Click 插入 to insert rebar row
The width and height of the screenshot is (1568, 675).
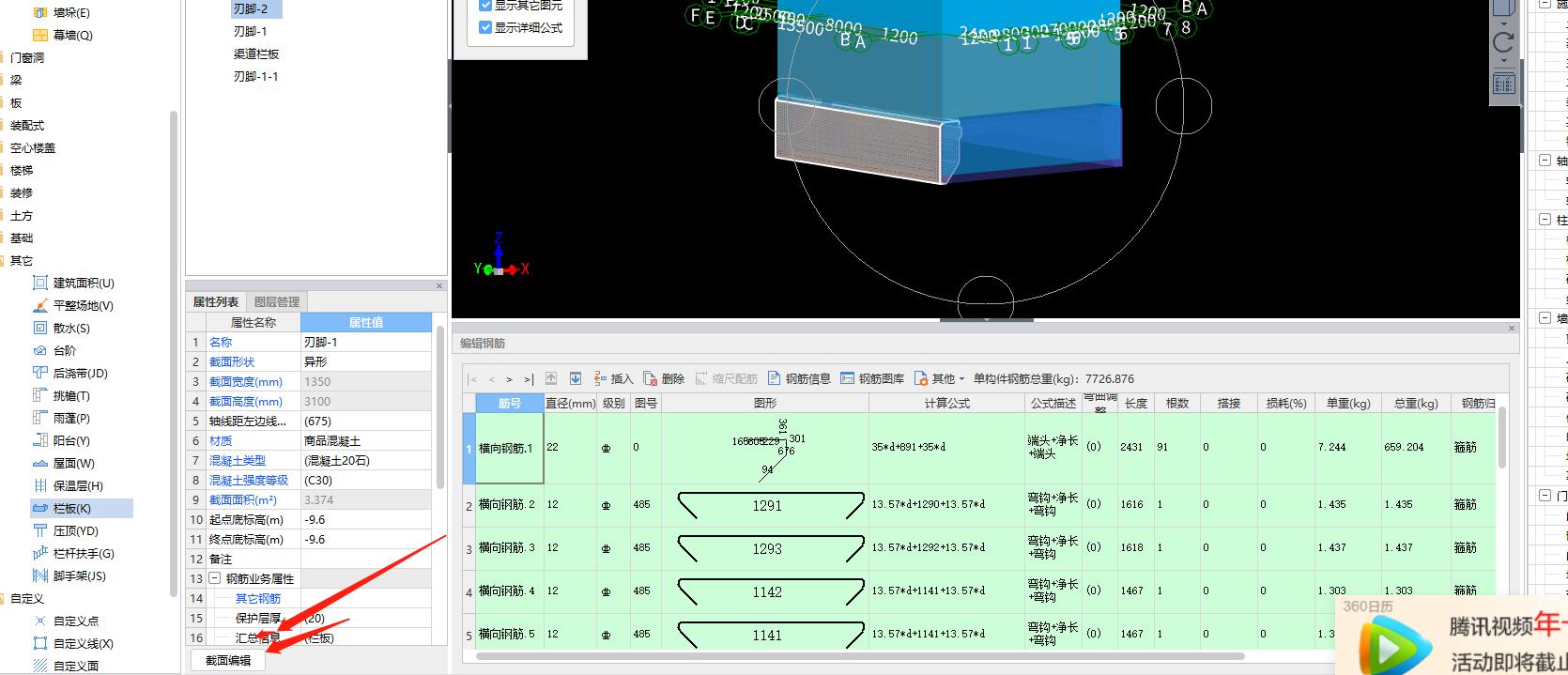[x=613, y=378]
